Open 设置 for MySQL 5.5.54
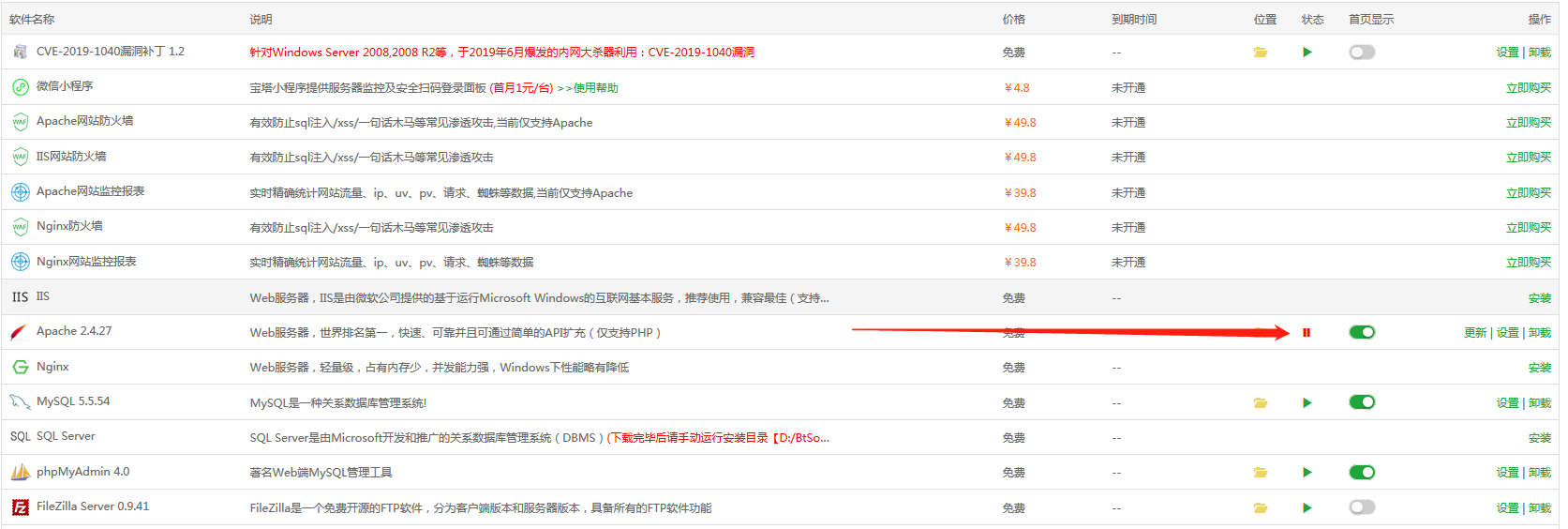 point(1507,403)
